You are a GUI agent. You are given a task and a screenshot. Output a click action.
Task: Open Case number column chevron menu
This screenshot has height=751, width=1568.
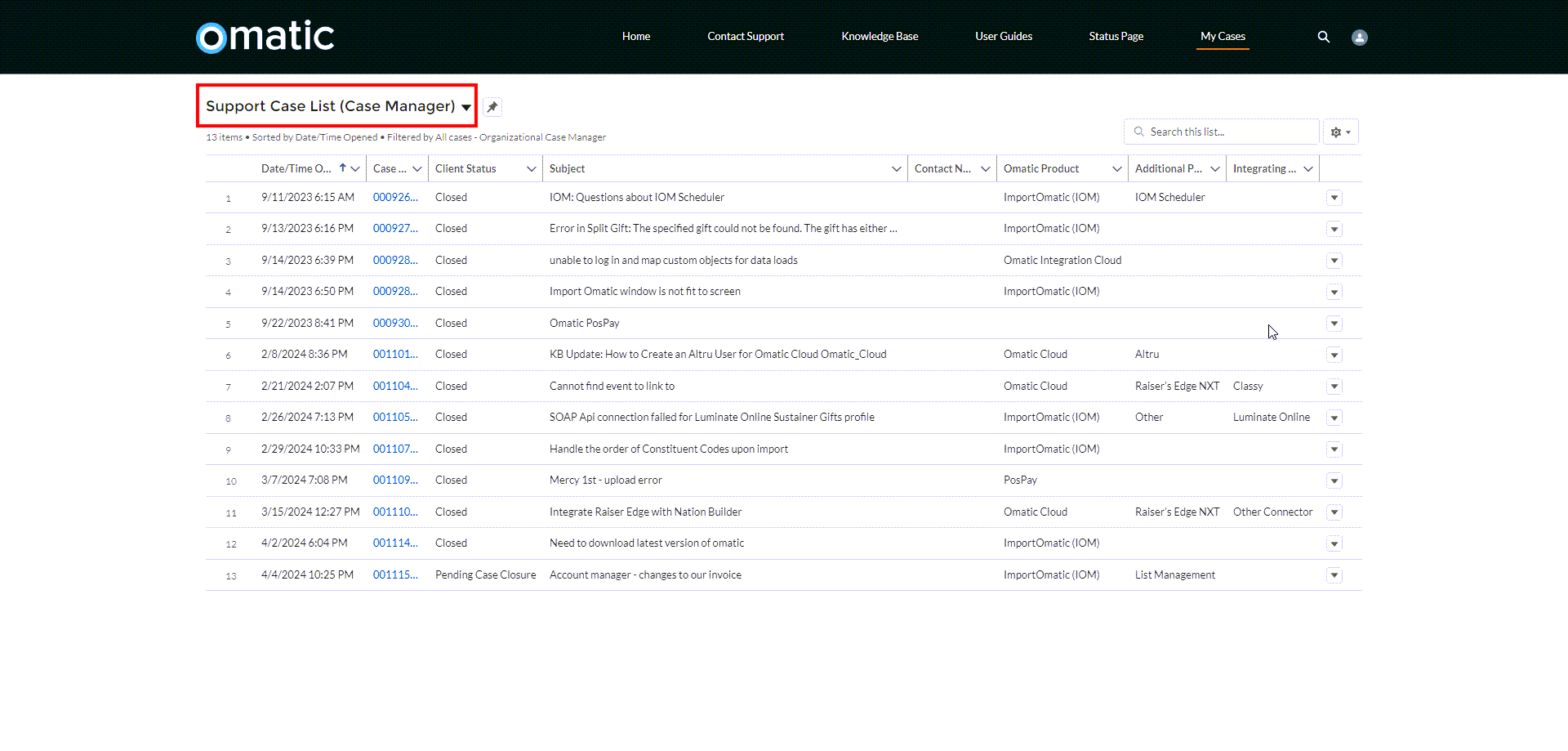(x=417, y=168)
